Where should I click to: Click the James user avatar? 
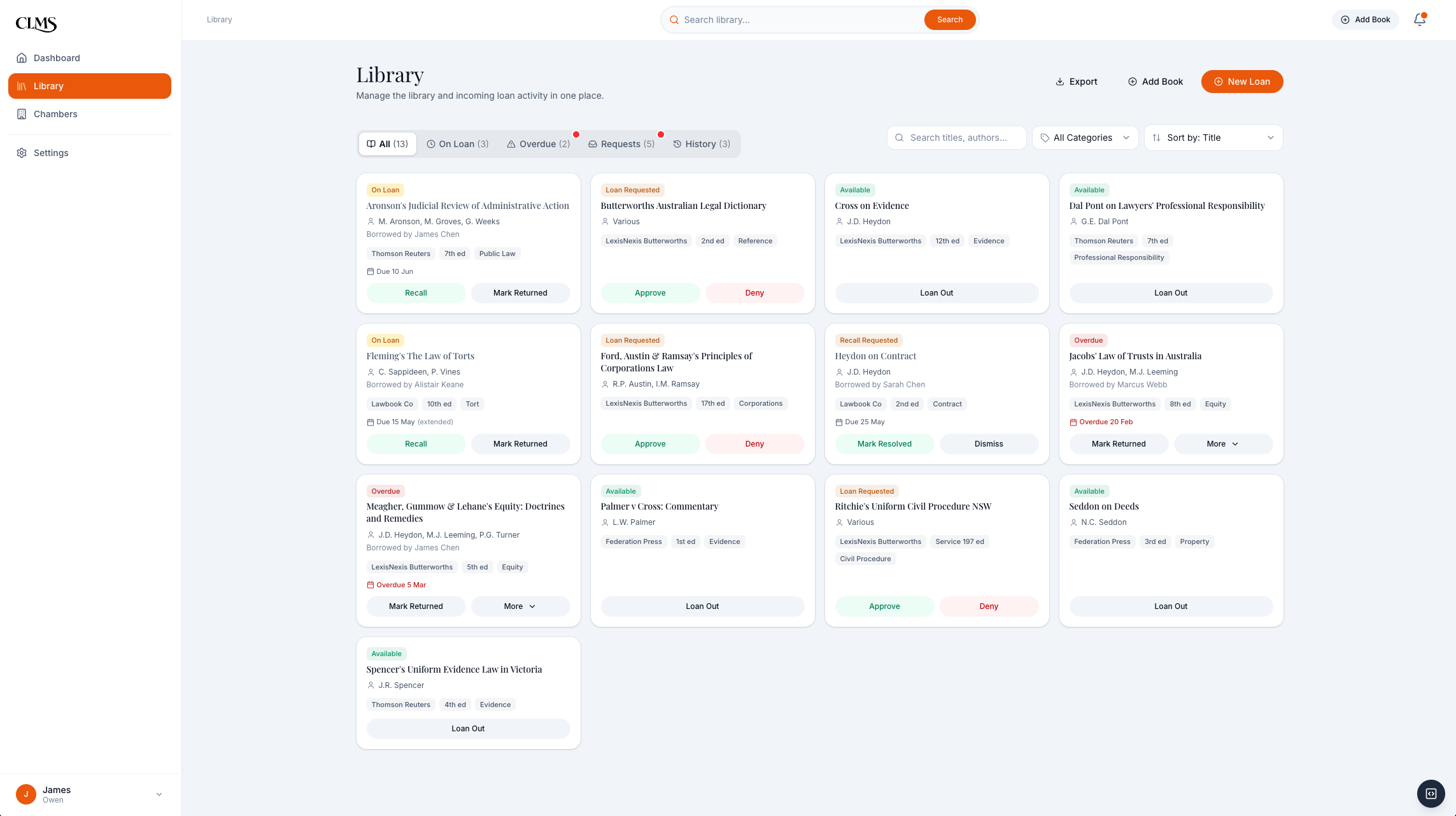pyautogui.click(x=26, y=794)
